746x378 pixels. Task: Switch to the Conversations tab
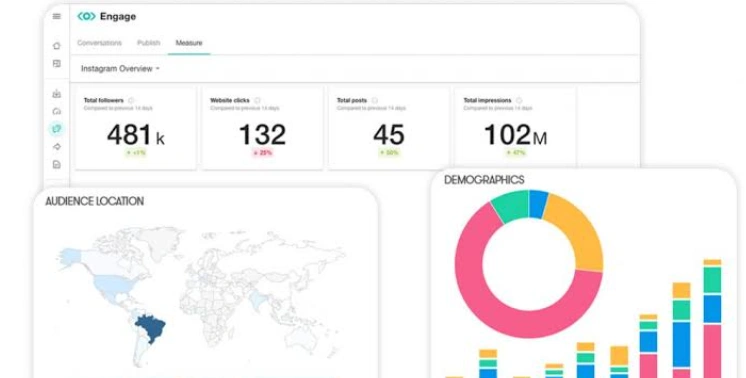coord(99,43)
